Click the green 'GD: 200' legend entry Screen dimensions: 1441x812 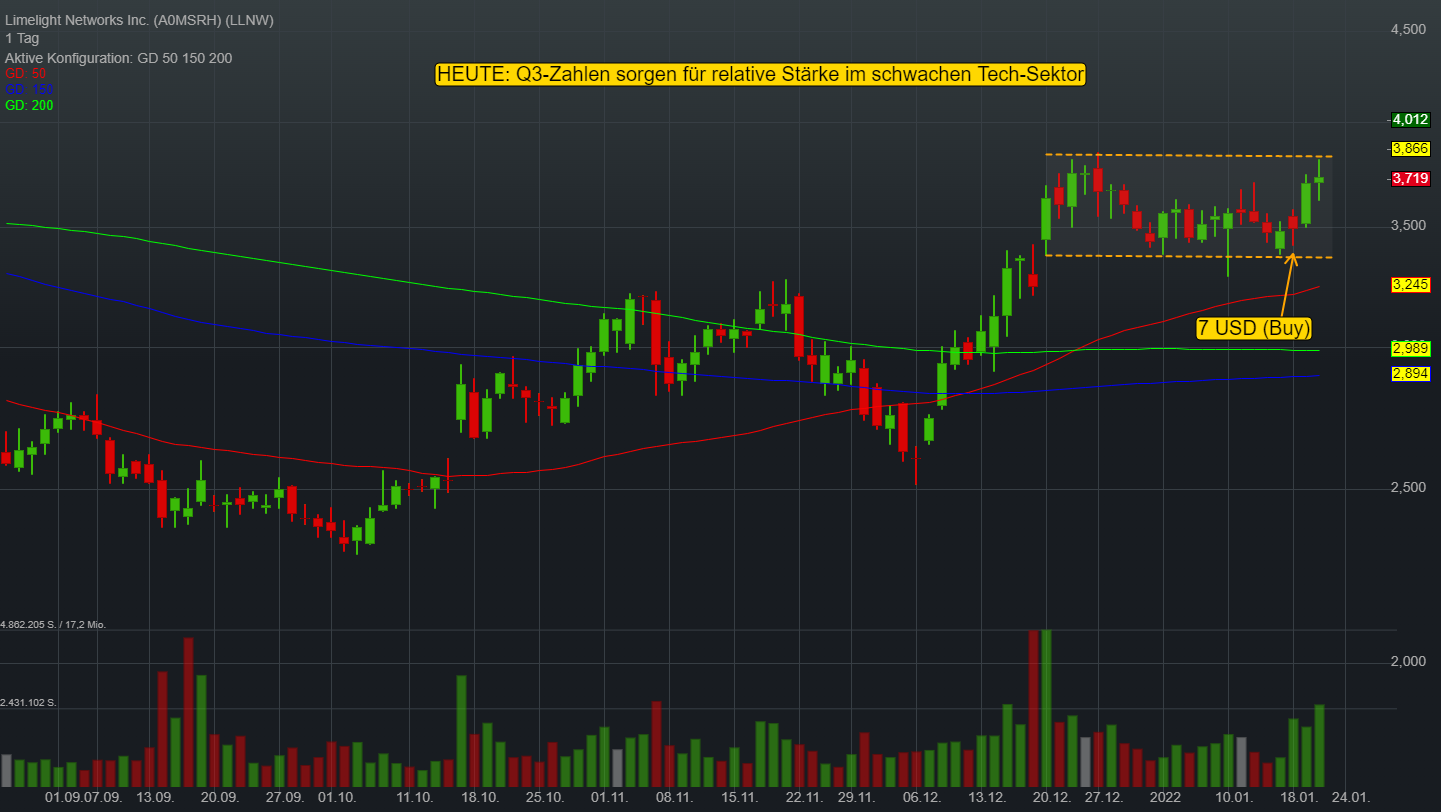click(x=29, y=105)
